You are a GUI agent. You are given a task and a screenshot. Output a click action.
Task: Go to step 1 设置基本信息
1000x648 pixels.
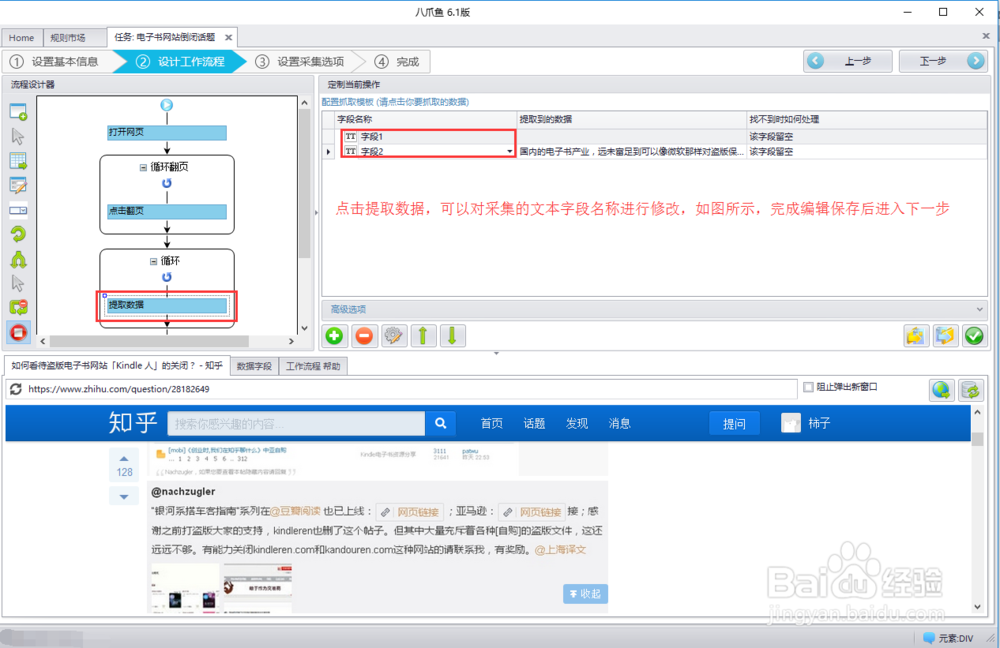click(x=59, y=61)
